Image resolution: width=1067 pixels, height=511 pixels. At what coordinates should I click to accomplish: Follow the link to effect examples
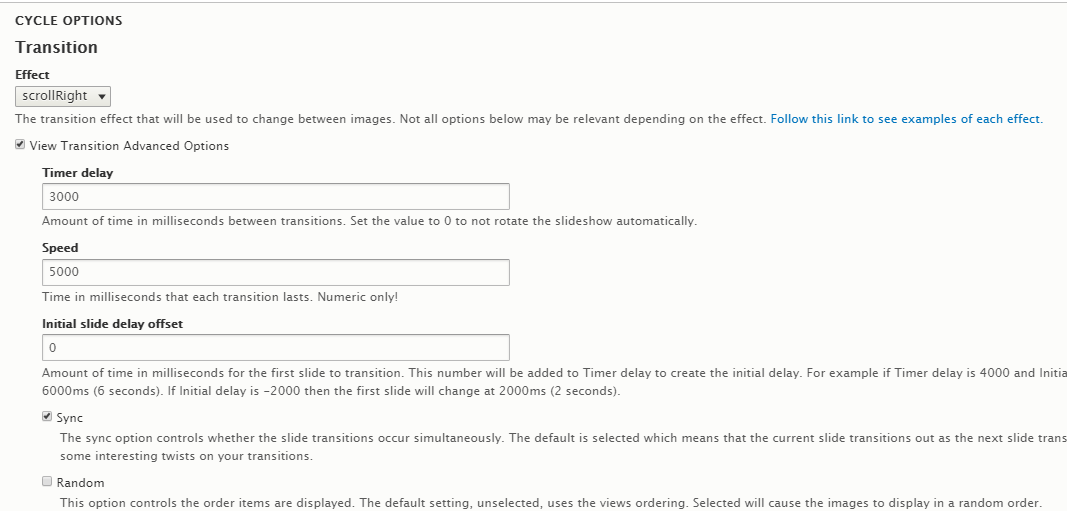click(906, 119)
